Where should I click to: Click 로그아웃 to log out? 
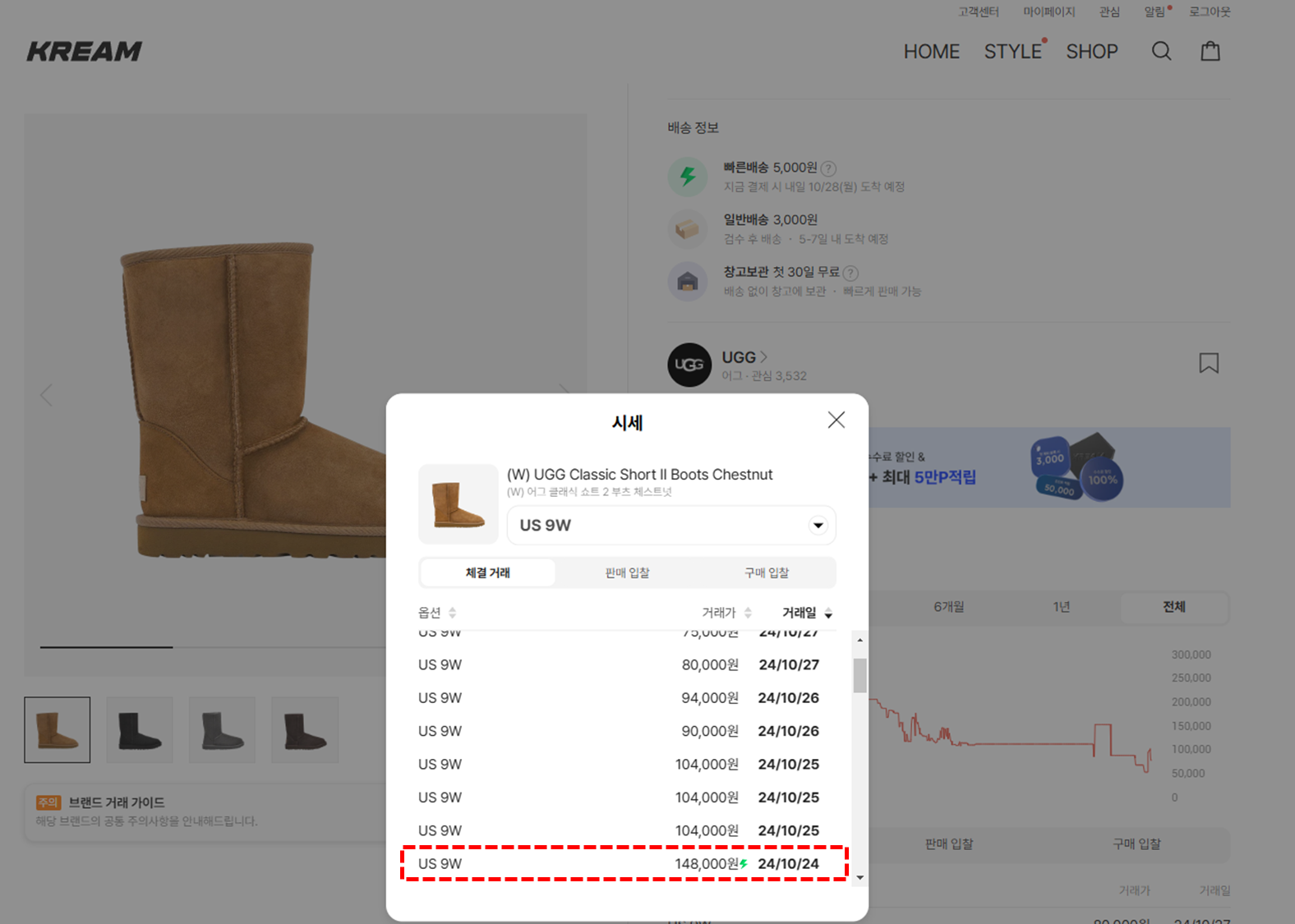point(1210,11)
